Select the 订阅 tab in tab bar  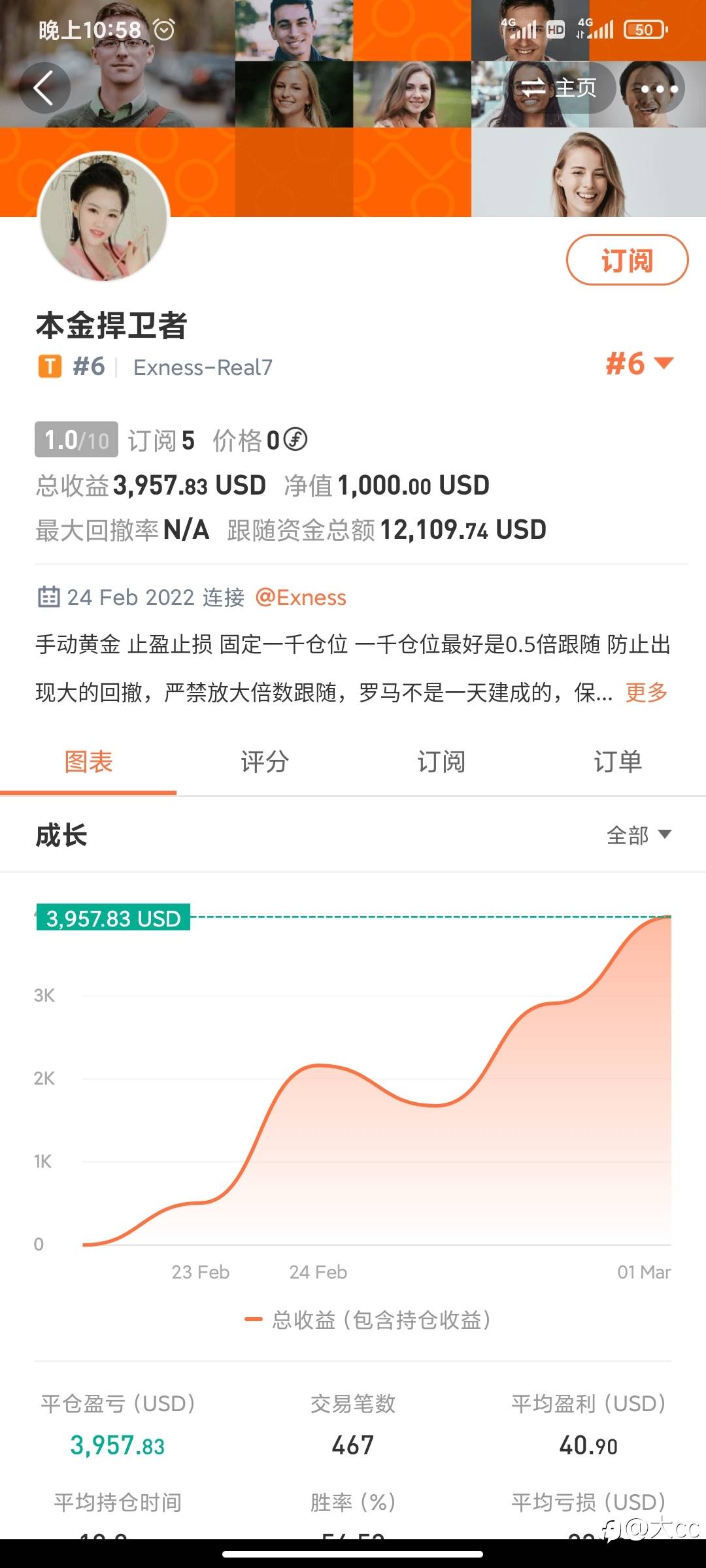[441, 762]
